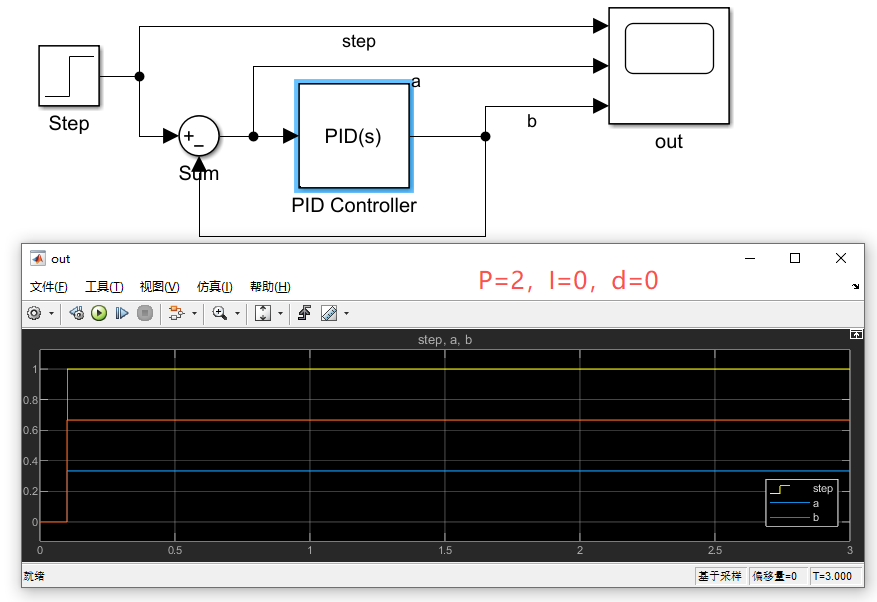Click the 'a' signal line label
The height and width of the screenshot is (602, 877).
(x=416, y=82)
